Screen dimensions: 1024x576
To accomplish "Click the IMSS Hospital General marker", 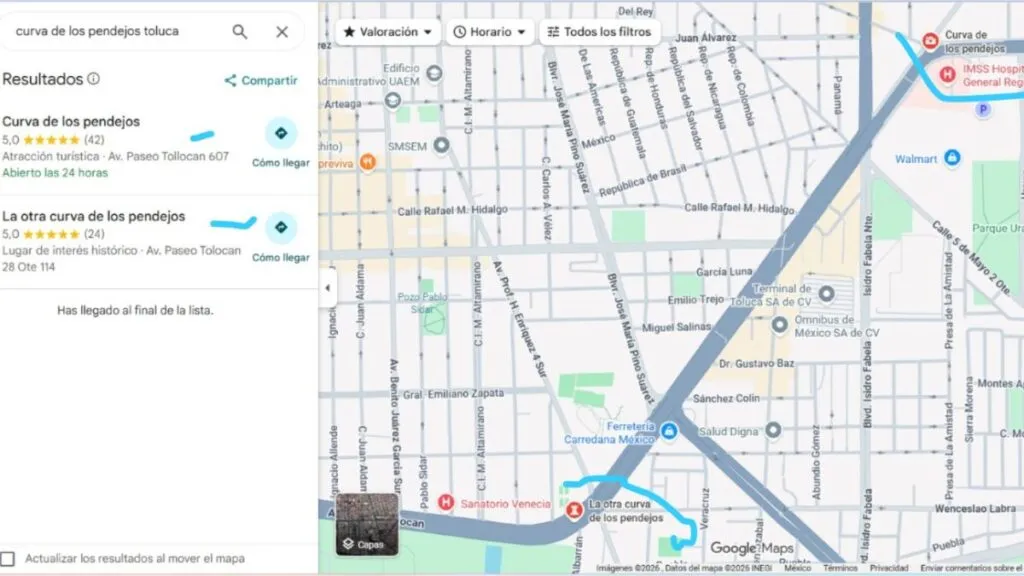I will (948, 73).
